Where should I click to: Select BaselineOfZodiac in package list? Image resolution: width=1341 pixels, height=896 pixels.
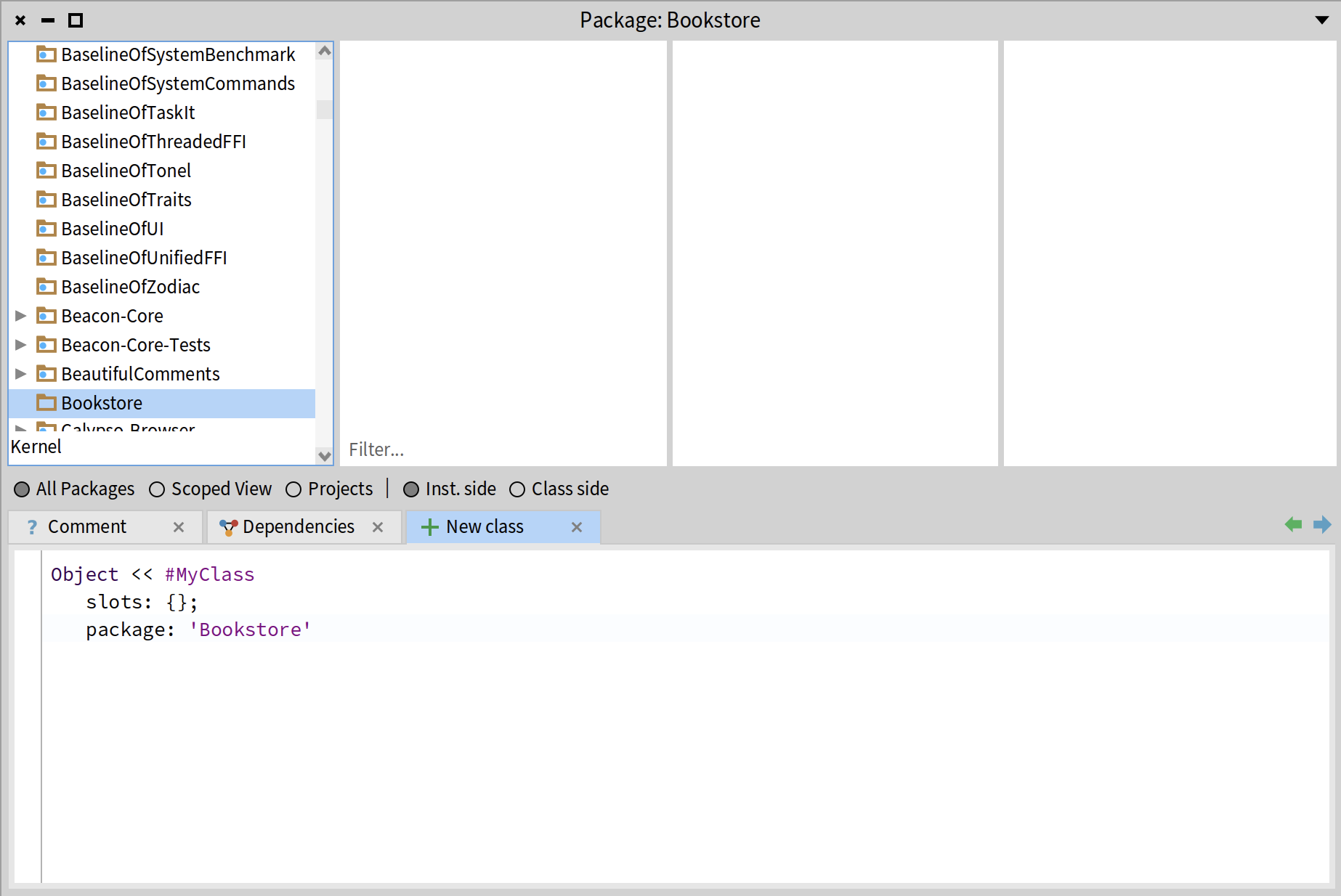click(x=131, y=287)
